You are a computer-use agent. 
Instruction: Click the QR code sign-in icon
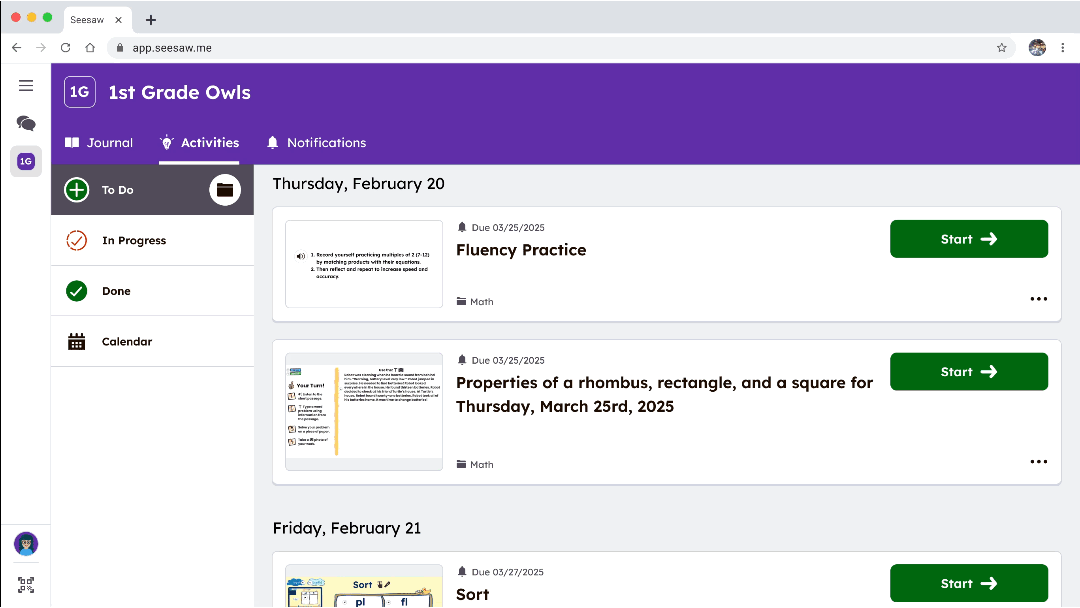pyautogui.click(x=25, y=585)
